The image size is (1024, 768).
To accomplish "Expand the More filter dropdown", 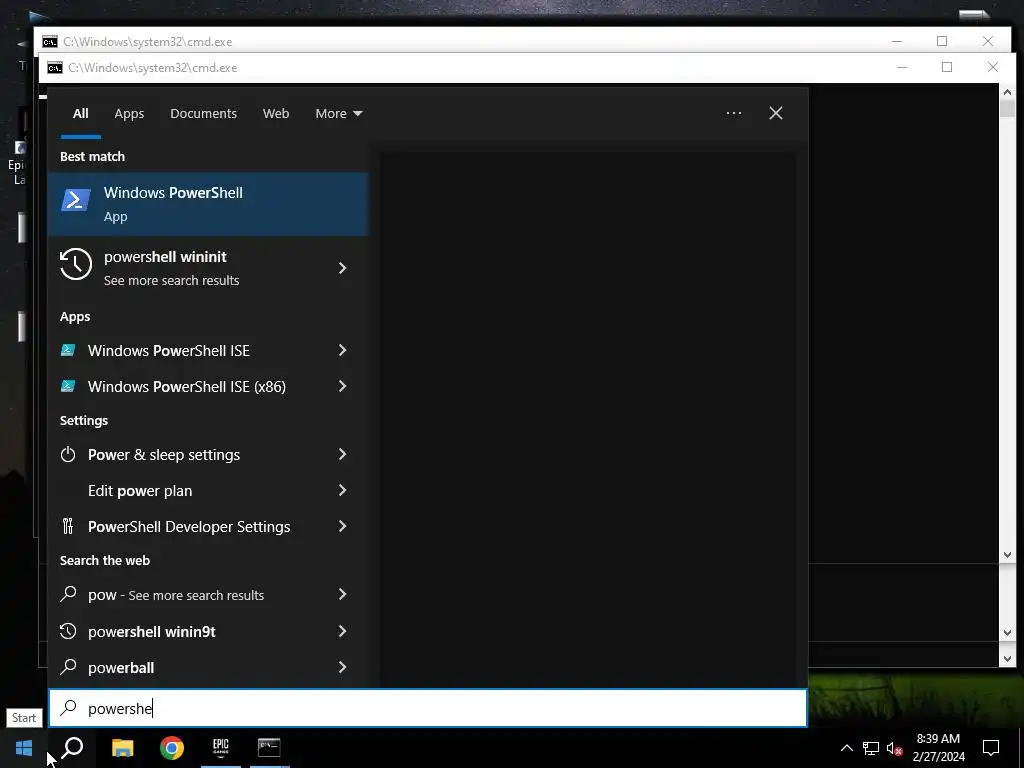I will click(338, 114).
